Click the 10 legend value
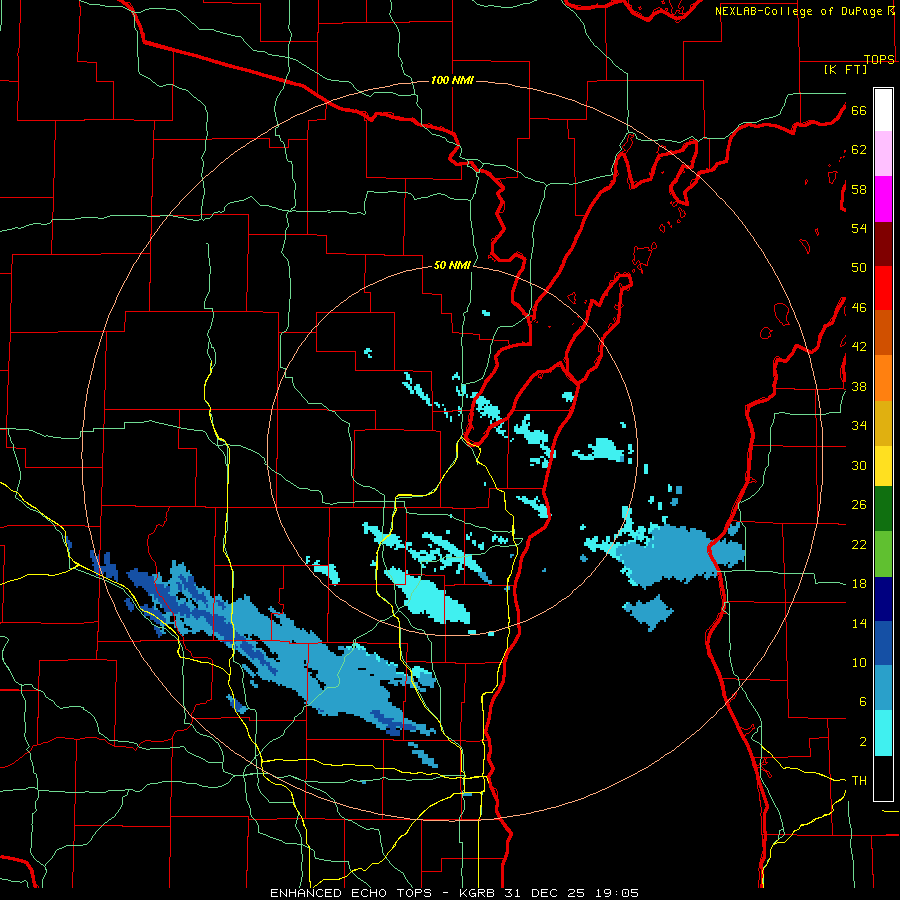 tap(859, 663)
